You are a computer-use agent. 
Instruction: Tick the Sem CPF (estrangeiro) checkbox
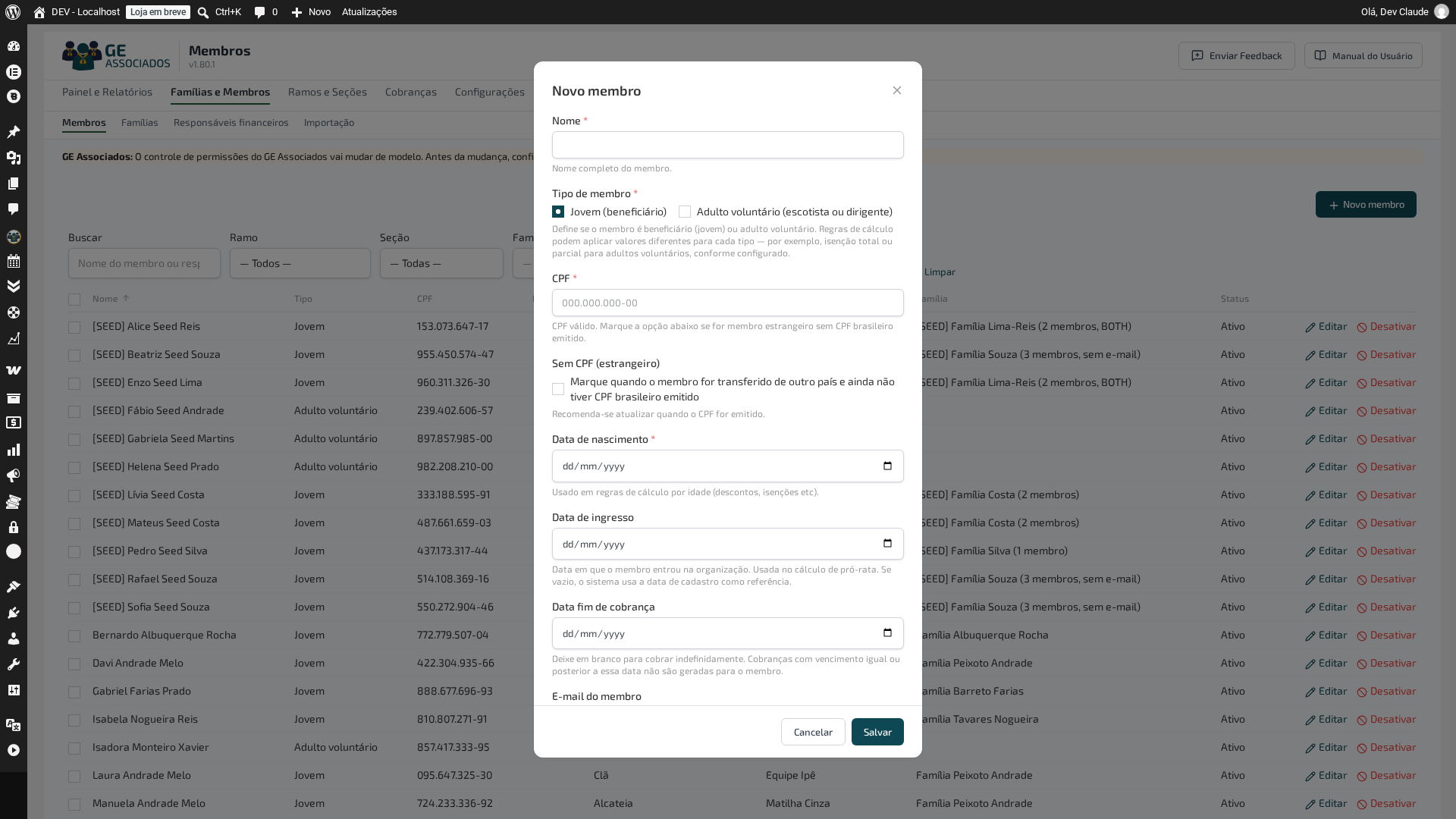(x=558, y=389)
